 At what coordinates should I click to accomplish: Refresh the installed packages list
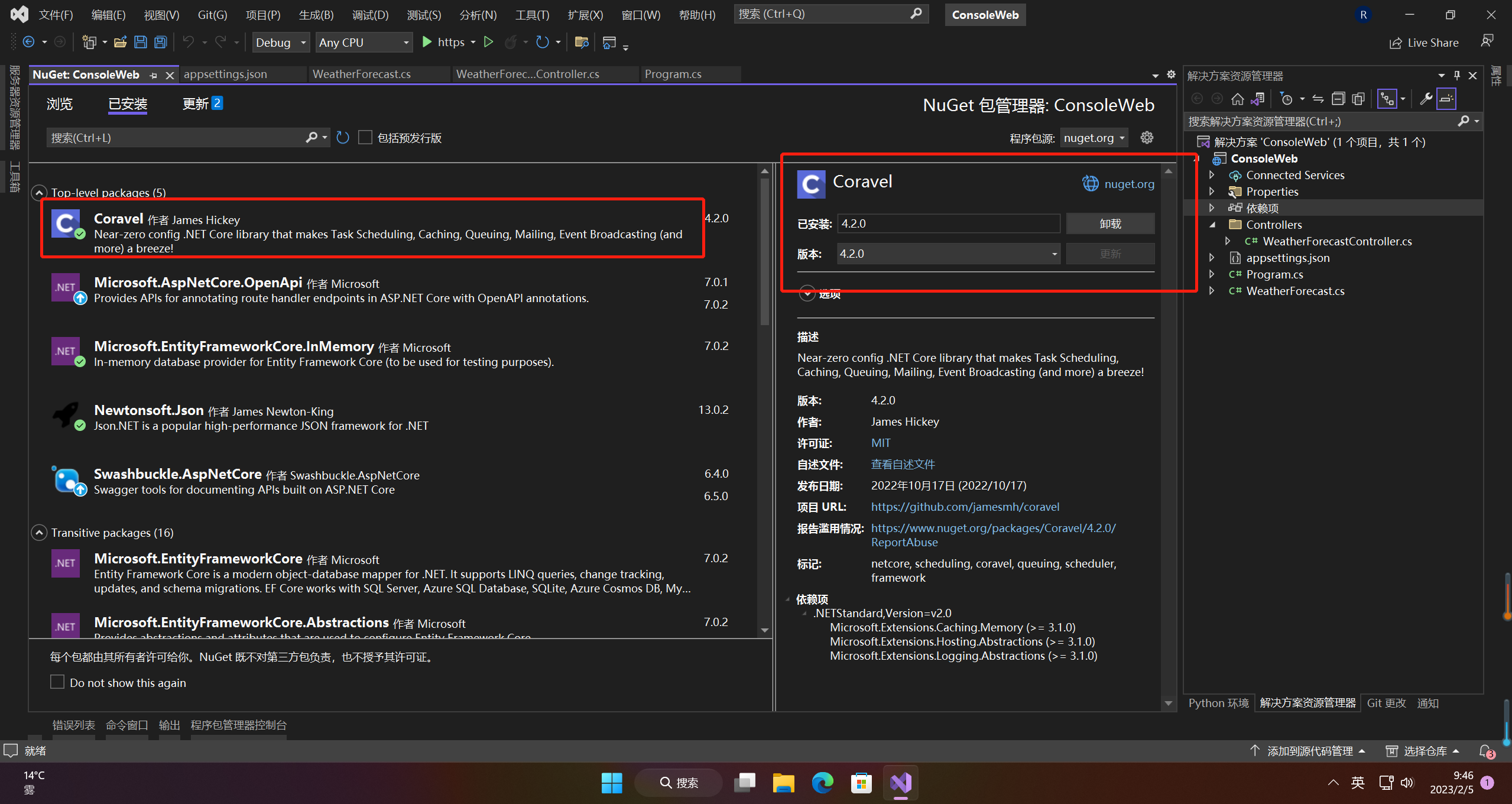pyautogui.click(x=343, y=138)
